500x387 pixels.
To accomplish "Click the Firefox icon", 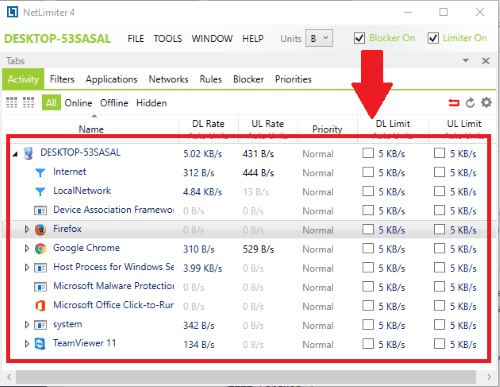I will coord(40,230).
